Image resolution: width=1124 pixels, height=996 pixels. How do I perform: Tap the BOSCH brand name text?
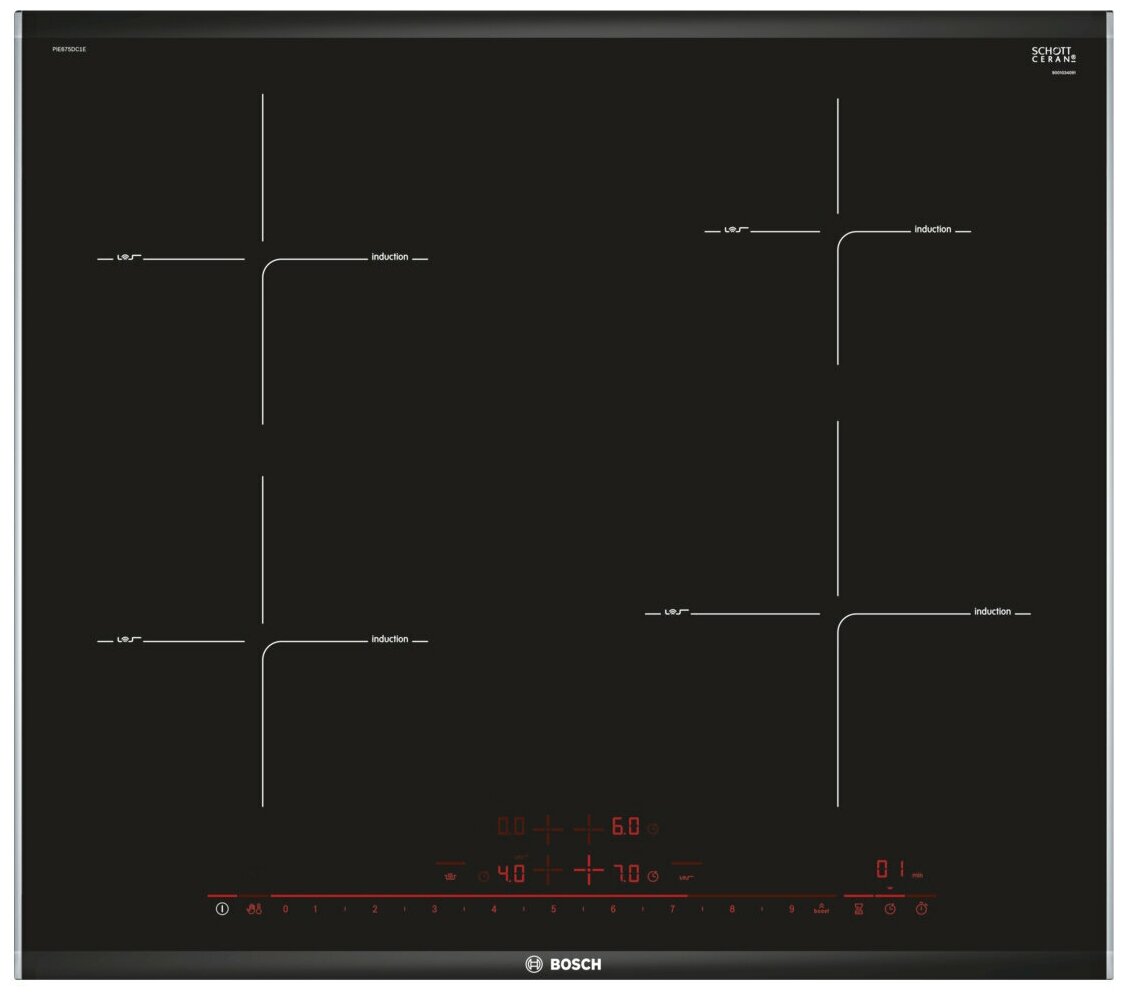click(576, 964)
